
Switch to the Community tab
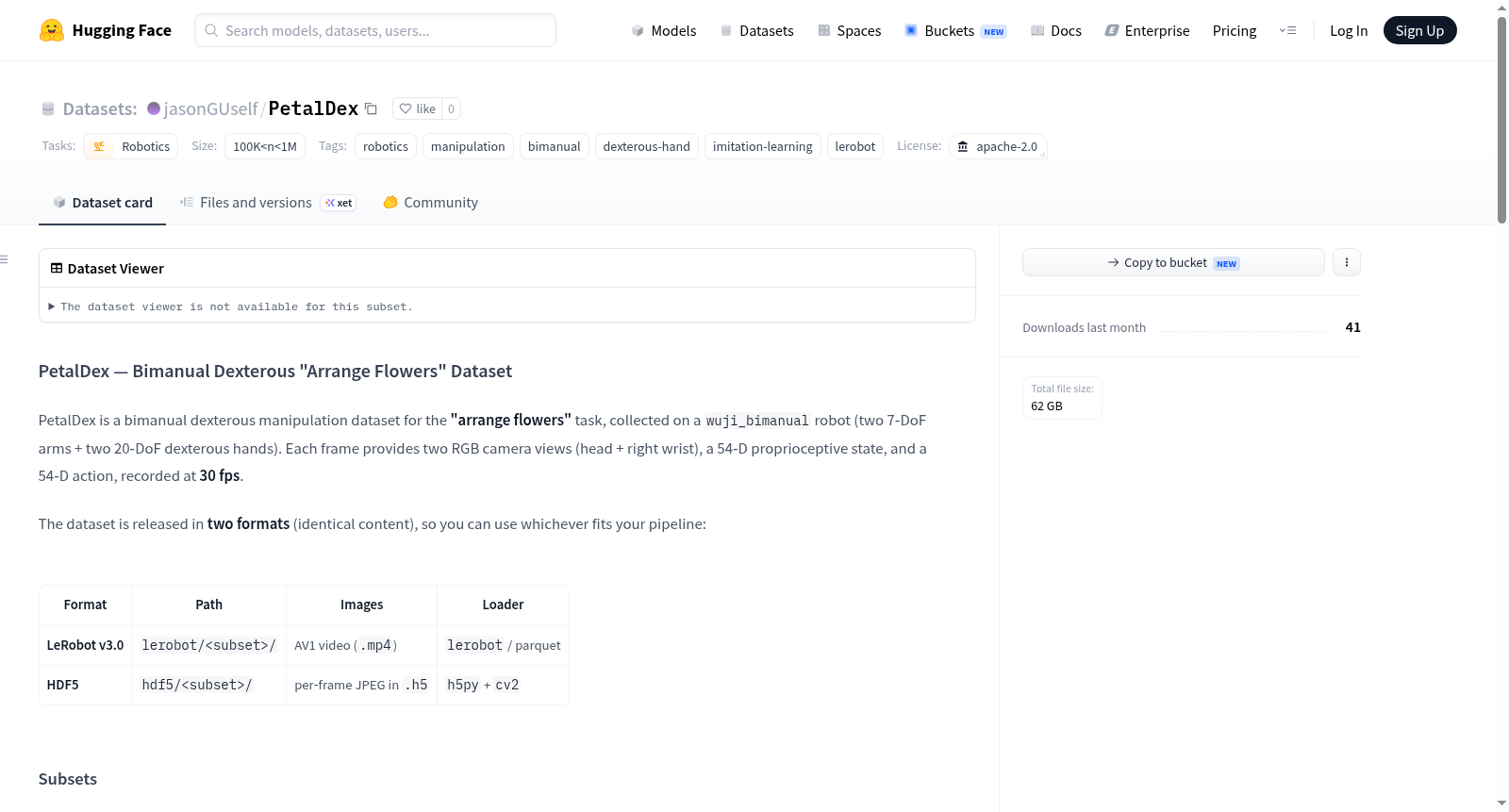click(431, 203)
